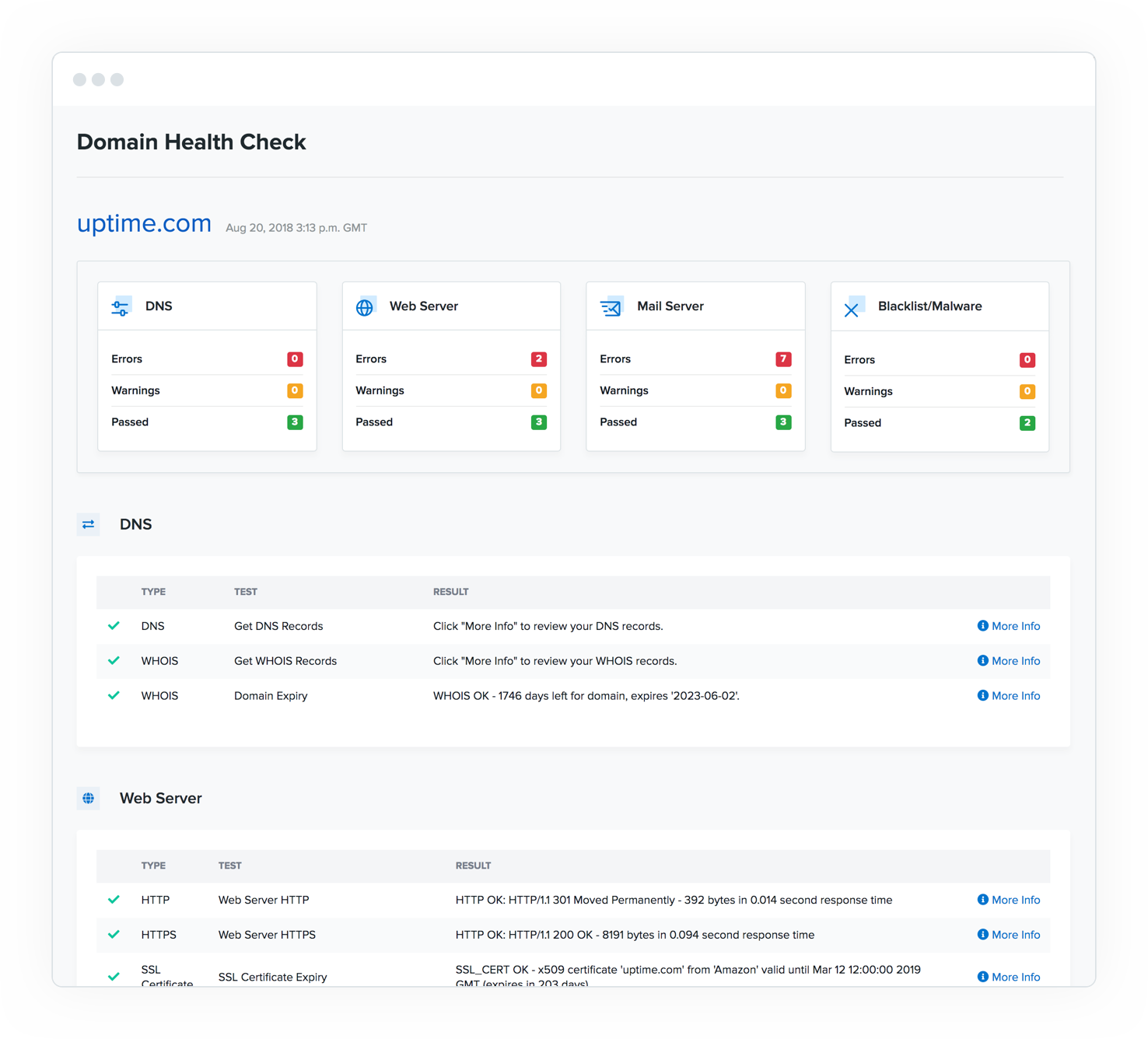Click the "Web Server HTTP" test cell

pyautogui.click(x=264, y=900)
